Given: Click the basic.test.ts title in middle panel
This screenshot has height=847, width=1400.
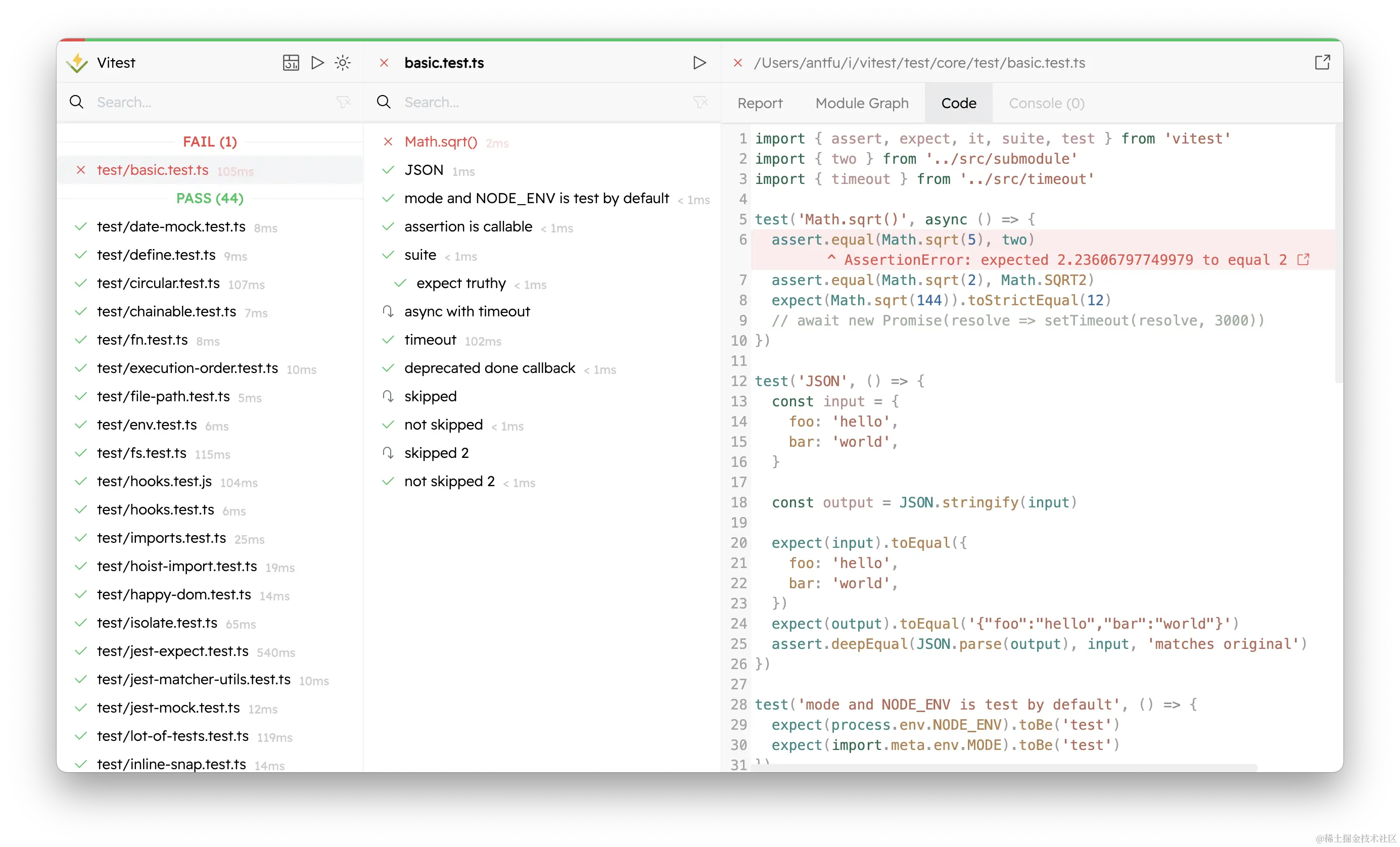Looking at the screenshot, I should coord(444,63).
